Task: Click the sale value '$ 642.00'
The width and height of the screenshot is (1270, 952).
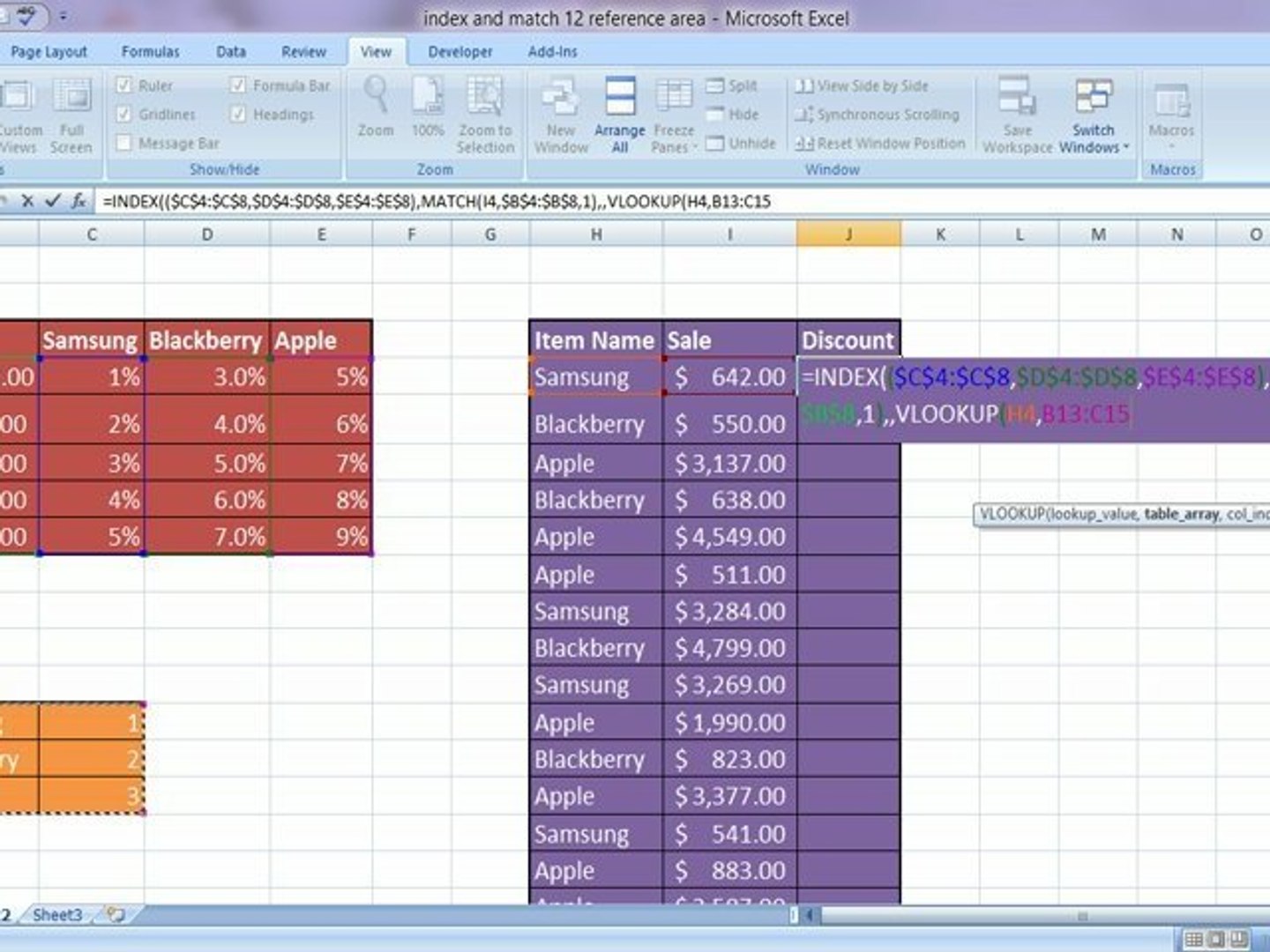Action: [729, 377]
